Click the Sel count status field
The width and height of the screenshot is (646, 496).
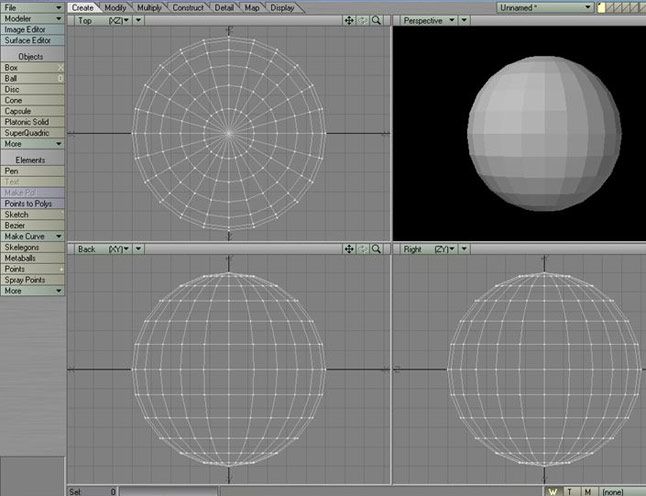pos(92,491)
